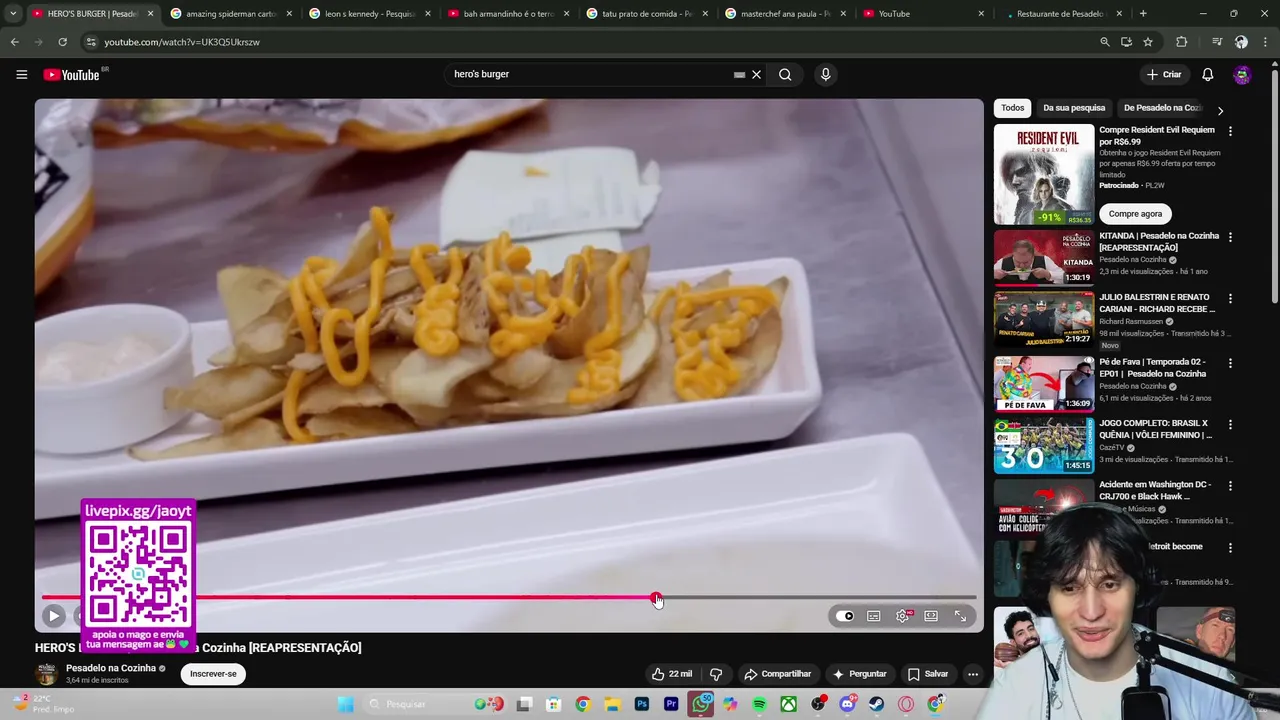Open options menu for the Pé de Fava video
Image resolution: width=1280 pixels, height=720 pixels.
pyautogui.click(x=1230, y=363)
